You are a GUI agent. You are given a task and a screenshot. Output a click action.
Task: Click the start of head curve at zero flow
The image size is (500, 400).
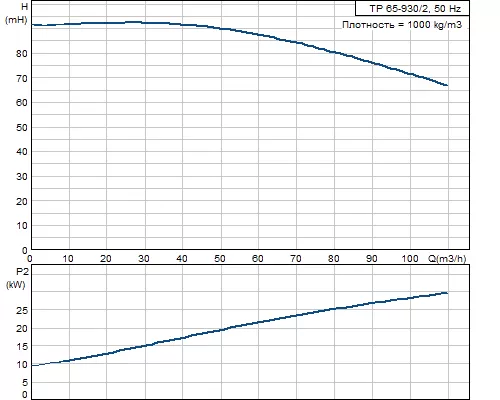point(32,25)
